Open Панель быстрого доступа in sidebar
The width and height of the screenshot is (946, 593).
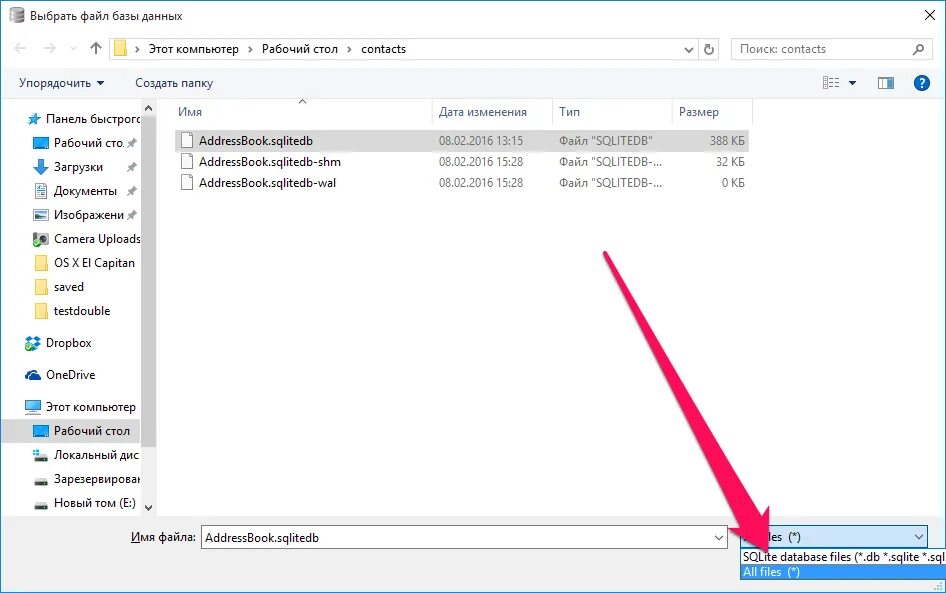coord(83,119)
